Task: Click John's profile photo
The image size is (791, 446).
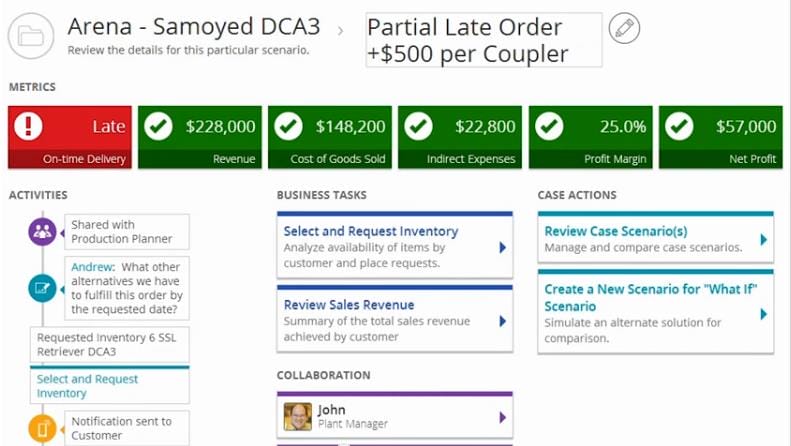Action: click(x=297, y=416)
